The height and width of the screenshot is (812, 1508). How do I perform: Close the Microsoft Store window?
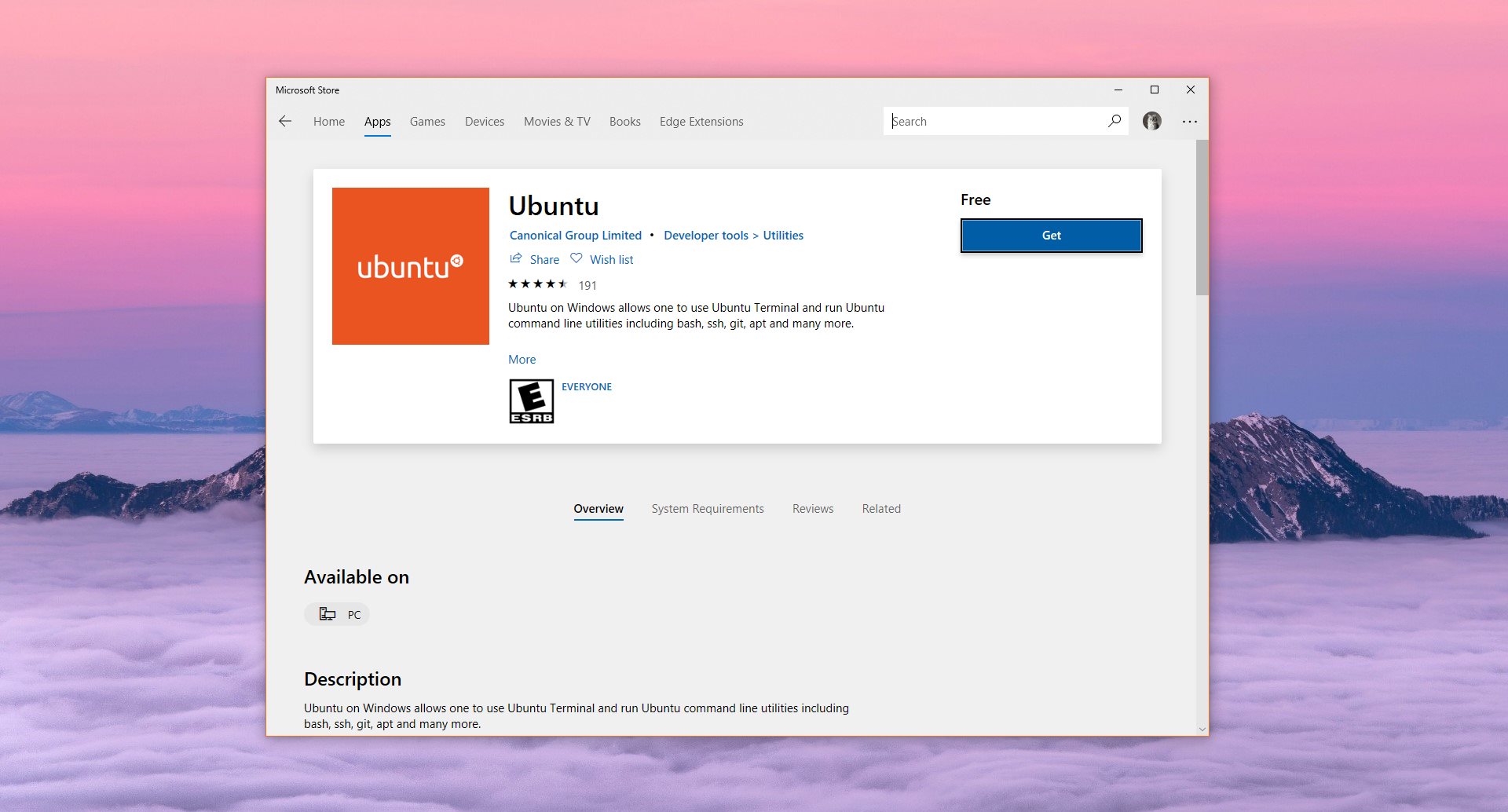click(x=1191, y=90)
